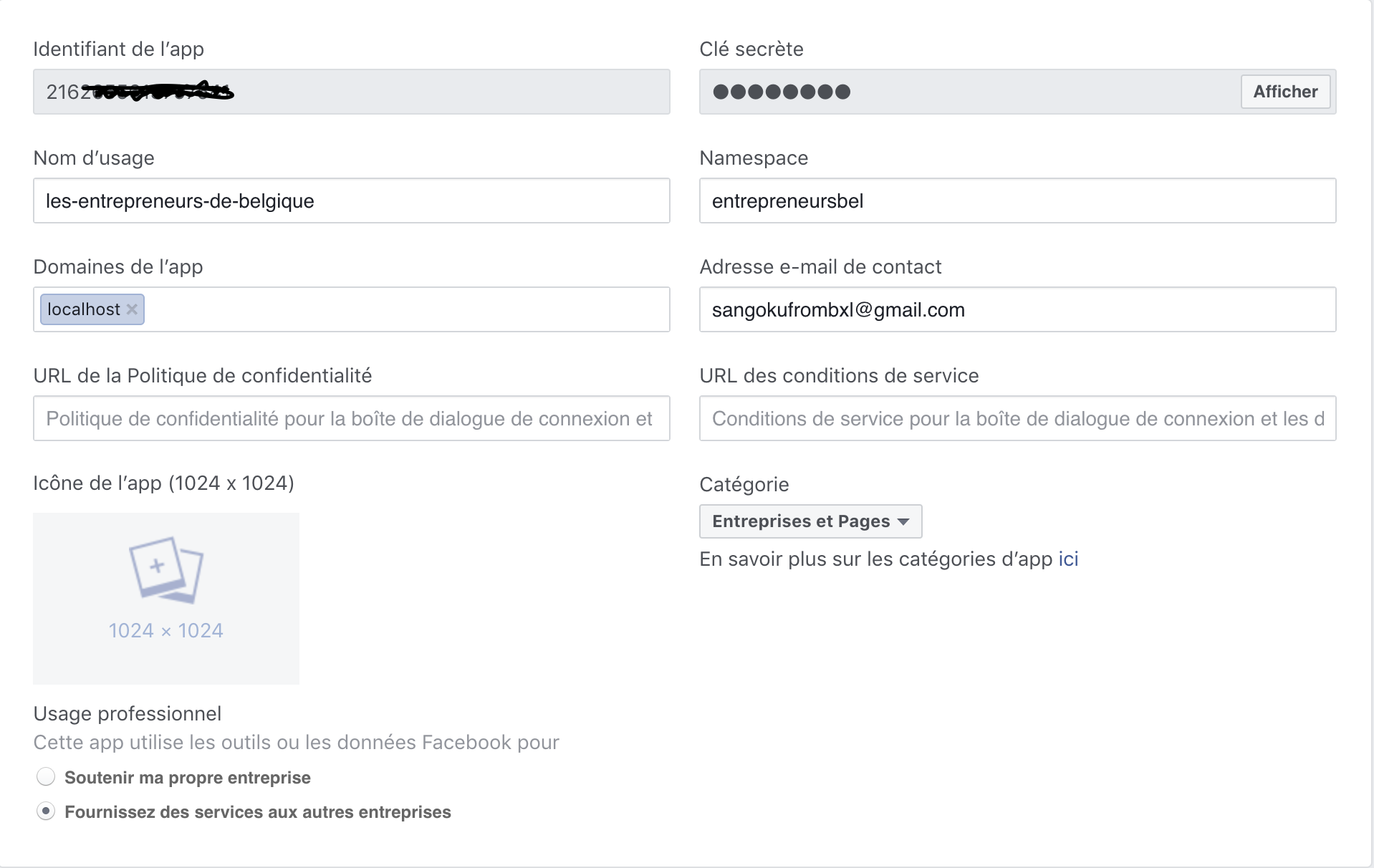Click the 1024 × 1024 icon upload area
Image resolution: width=1374 pixels, height=868 pixels.
click(x=166, y=599)
